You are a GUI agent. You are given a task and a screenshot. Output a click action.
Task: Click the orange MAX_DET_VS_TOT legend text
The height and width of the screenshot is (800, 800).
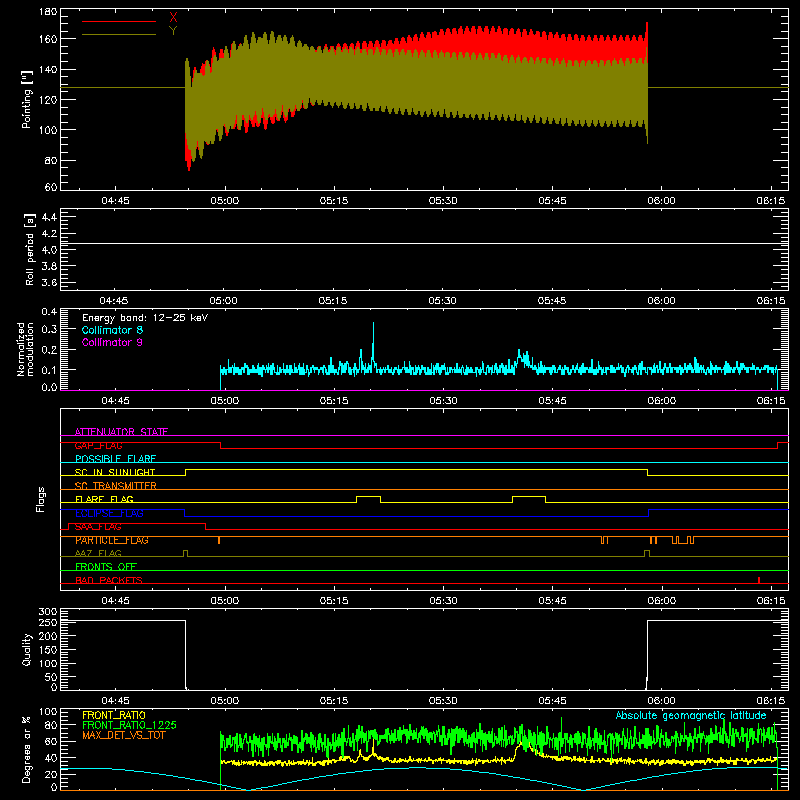tap(124, 735)
